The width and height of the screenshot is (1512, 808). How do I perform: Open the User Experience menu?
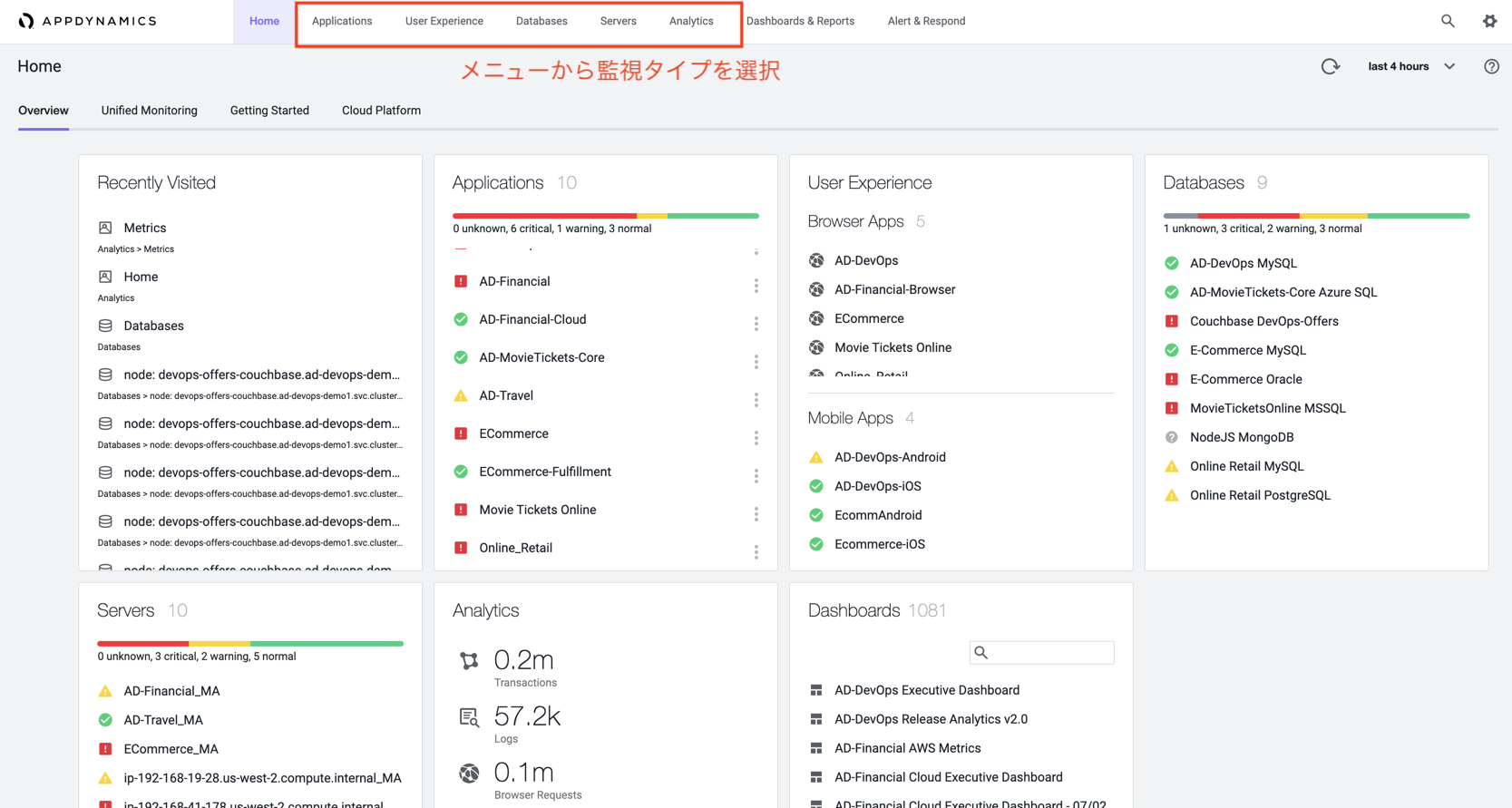point(444,21)
